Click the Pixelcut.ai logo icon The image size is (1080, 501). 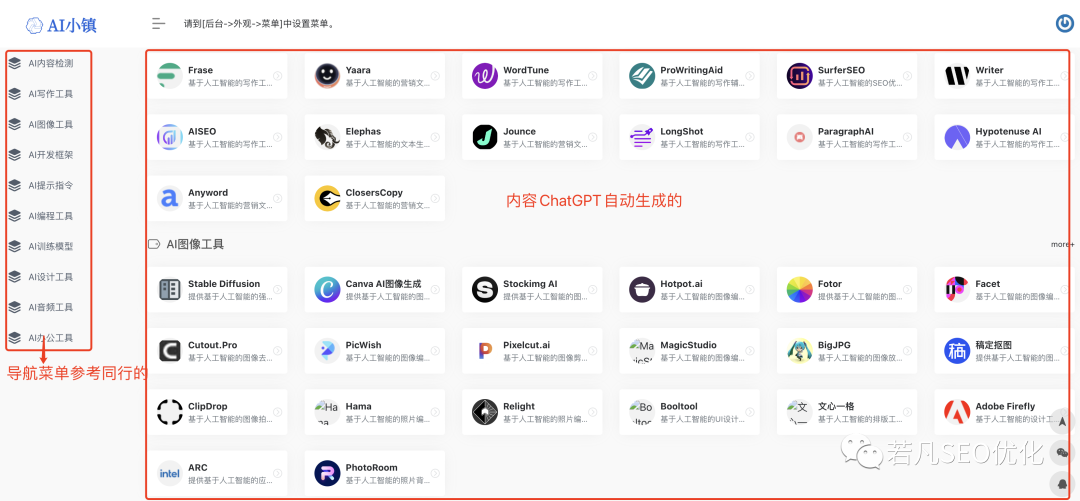tap(485, 351)
